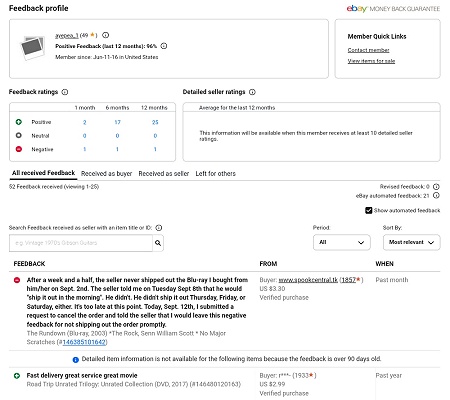
Task: Click the 'Past month' timestamp text
Action: pos(392,280)
